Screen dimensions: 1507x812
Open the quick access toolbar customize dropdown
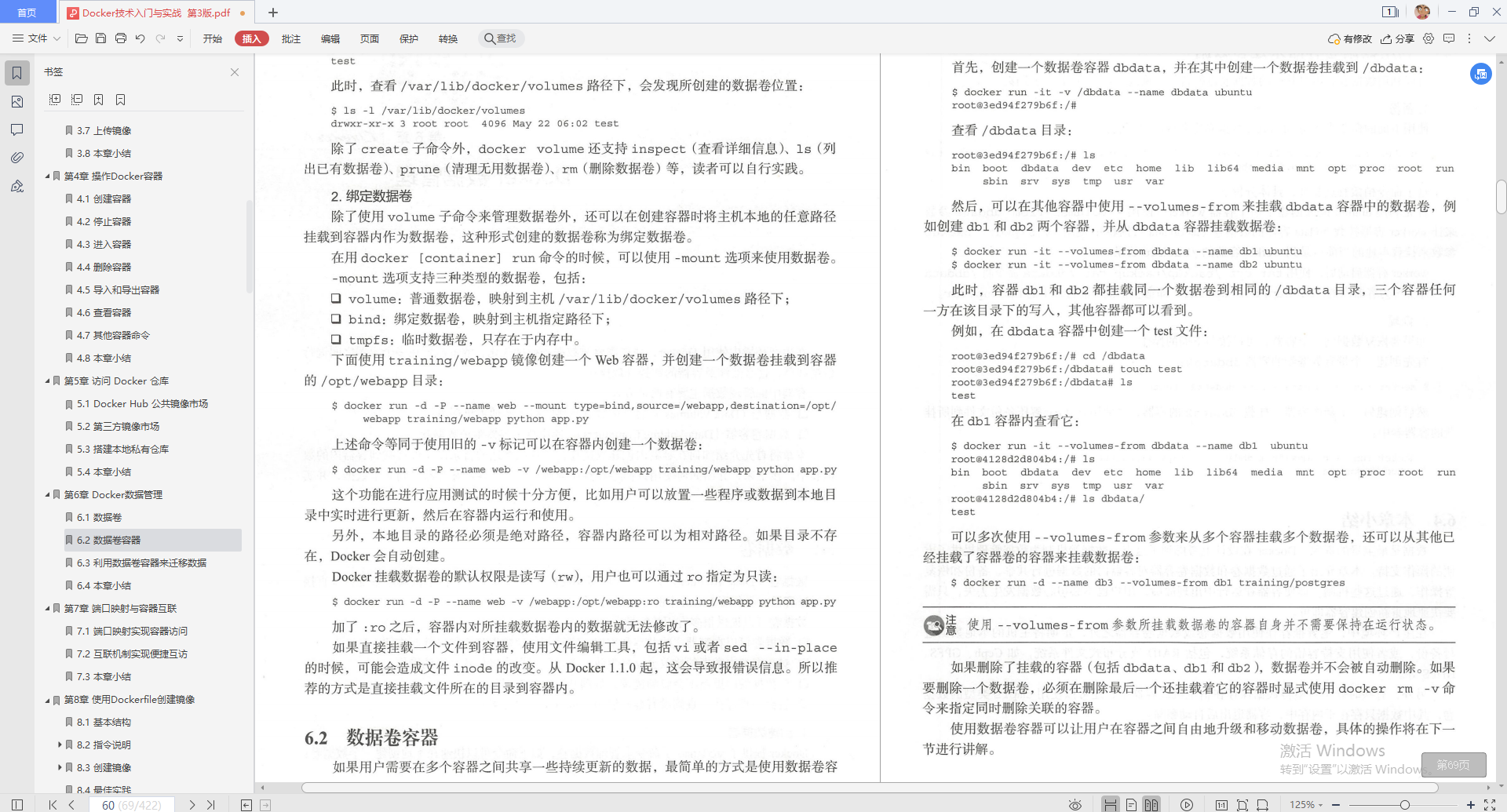(x=180, y=38)
